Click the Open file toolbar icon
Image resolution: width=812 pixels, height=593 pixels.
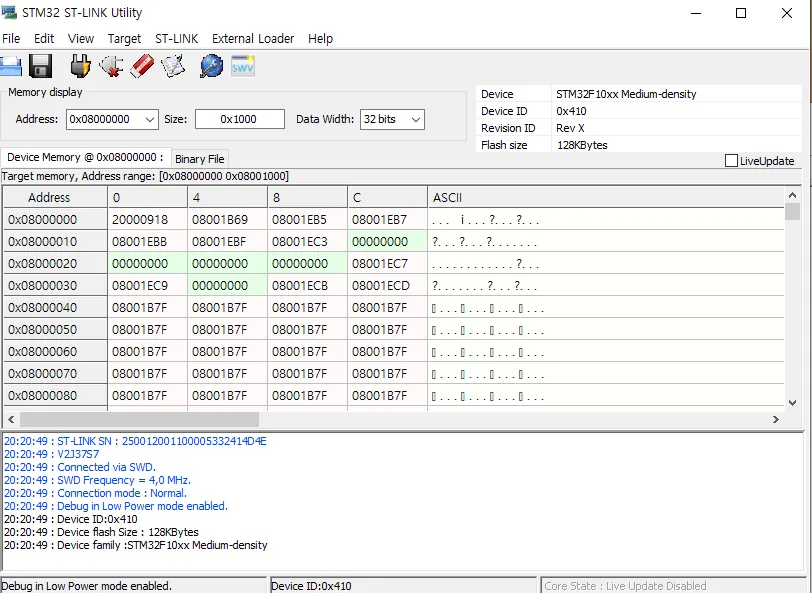10,66
